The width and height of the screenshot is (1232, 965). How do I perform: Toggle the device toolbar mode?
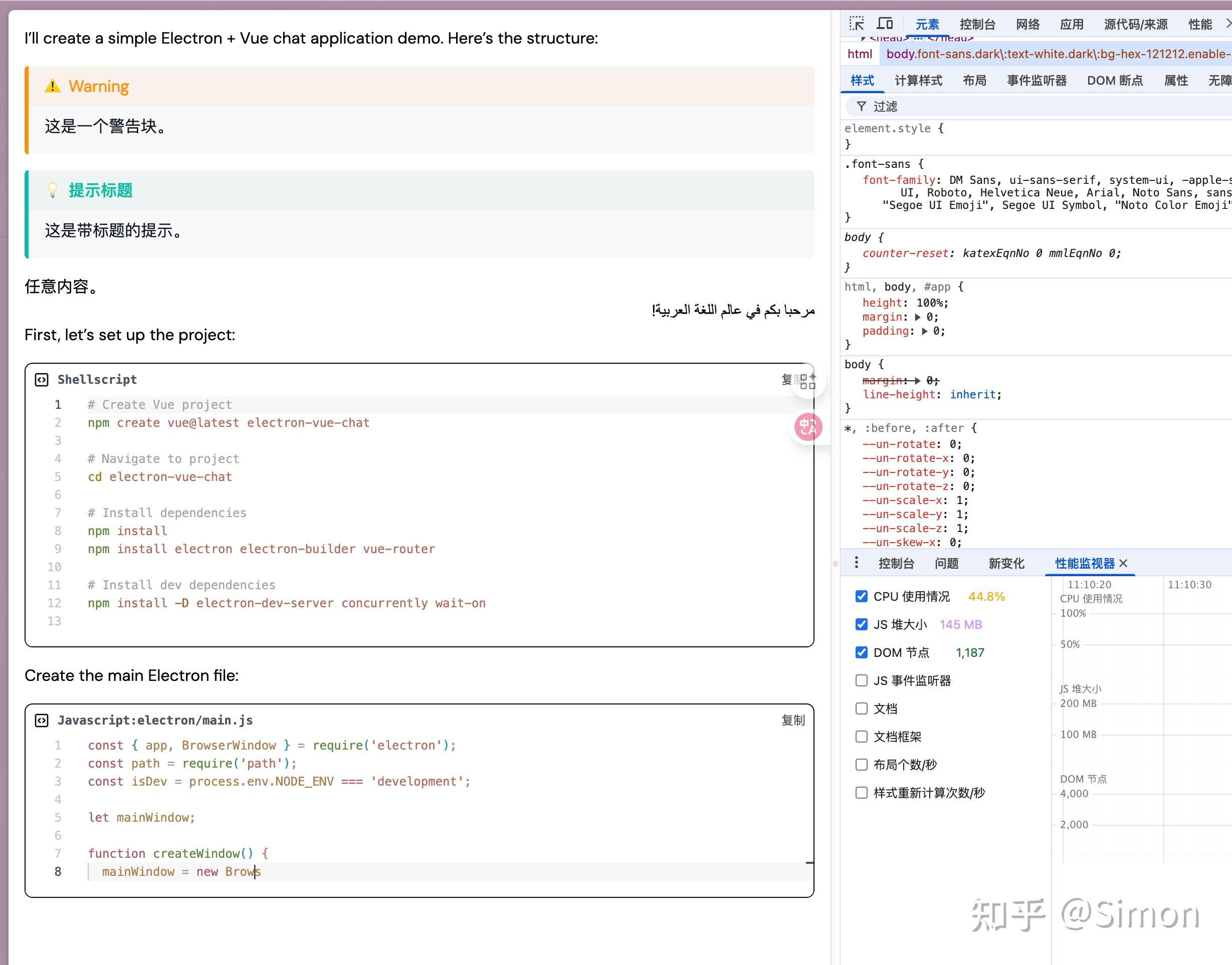(x=885, y=24)
